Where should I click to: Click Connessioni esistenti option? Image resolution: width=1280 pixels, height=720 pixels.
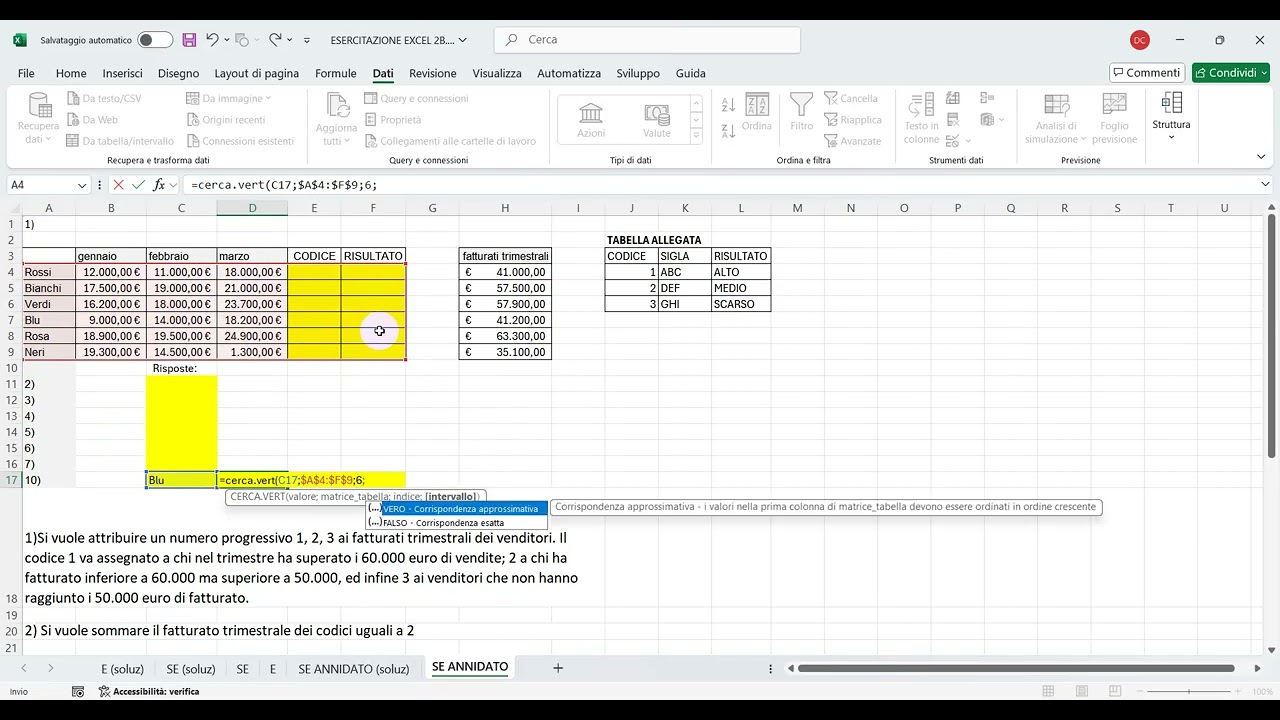(x=240, y=141)
